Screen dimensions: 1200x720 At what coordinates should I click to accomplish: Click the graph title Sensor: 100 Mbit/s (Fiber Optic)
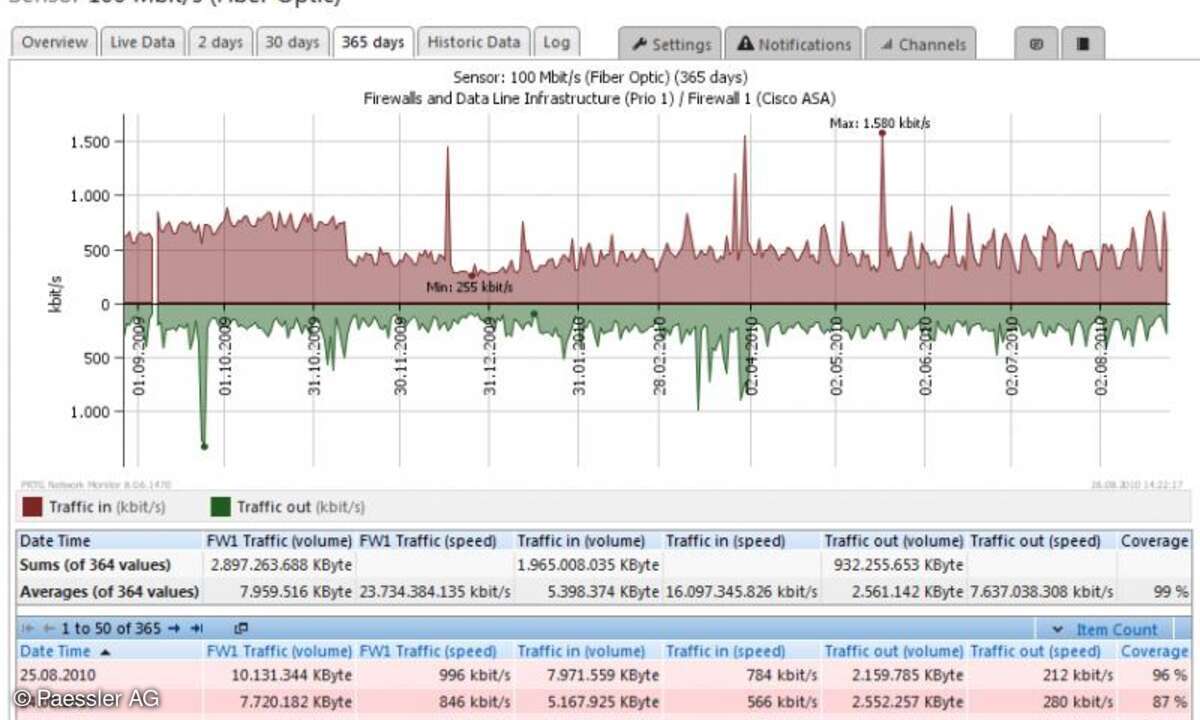(x=600, y=77)
